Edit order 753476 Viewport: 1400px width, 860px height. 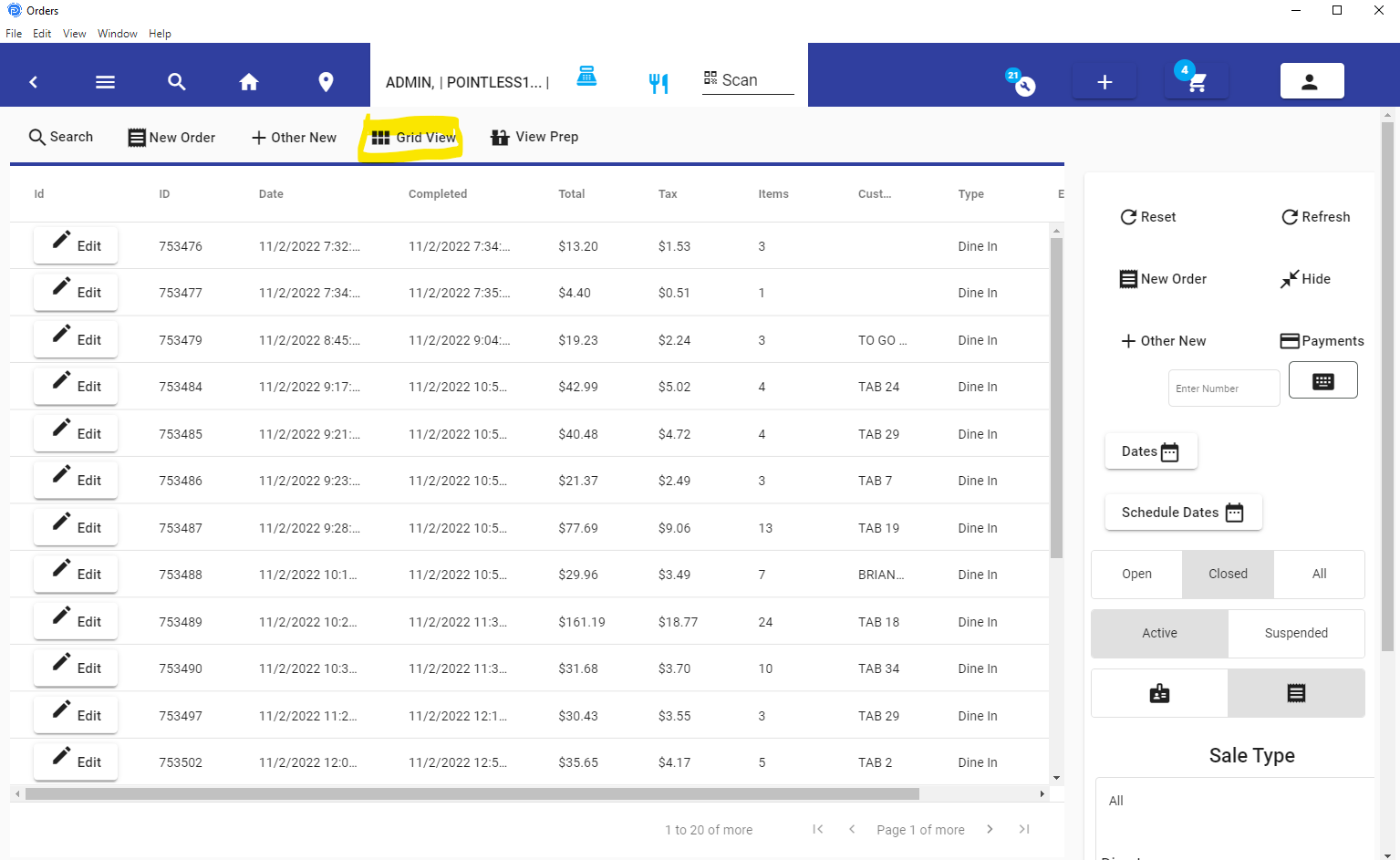click(x=76, y=245)
